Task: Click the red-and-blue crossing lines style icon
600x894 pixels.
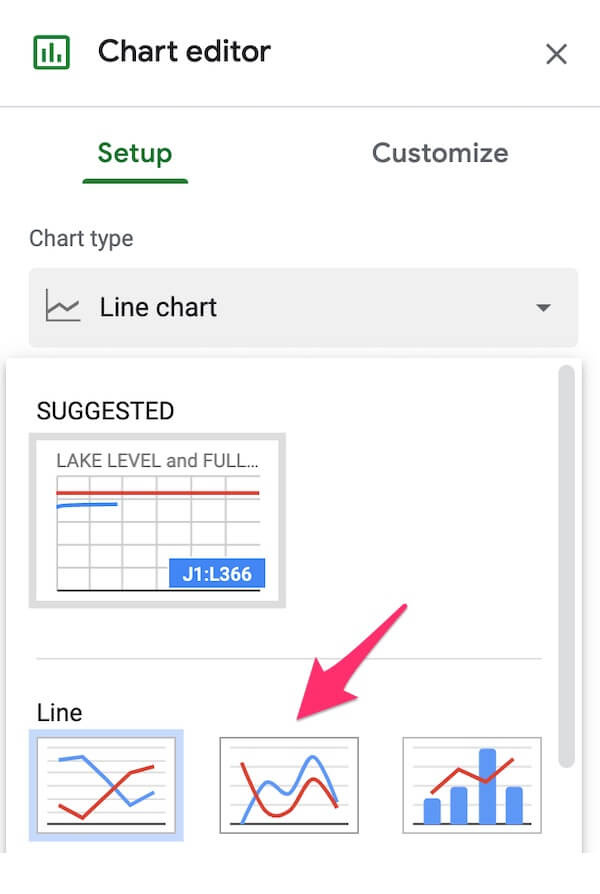Action: click(106, 785)
